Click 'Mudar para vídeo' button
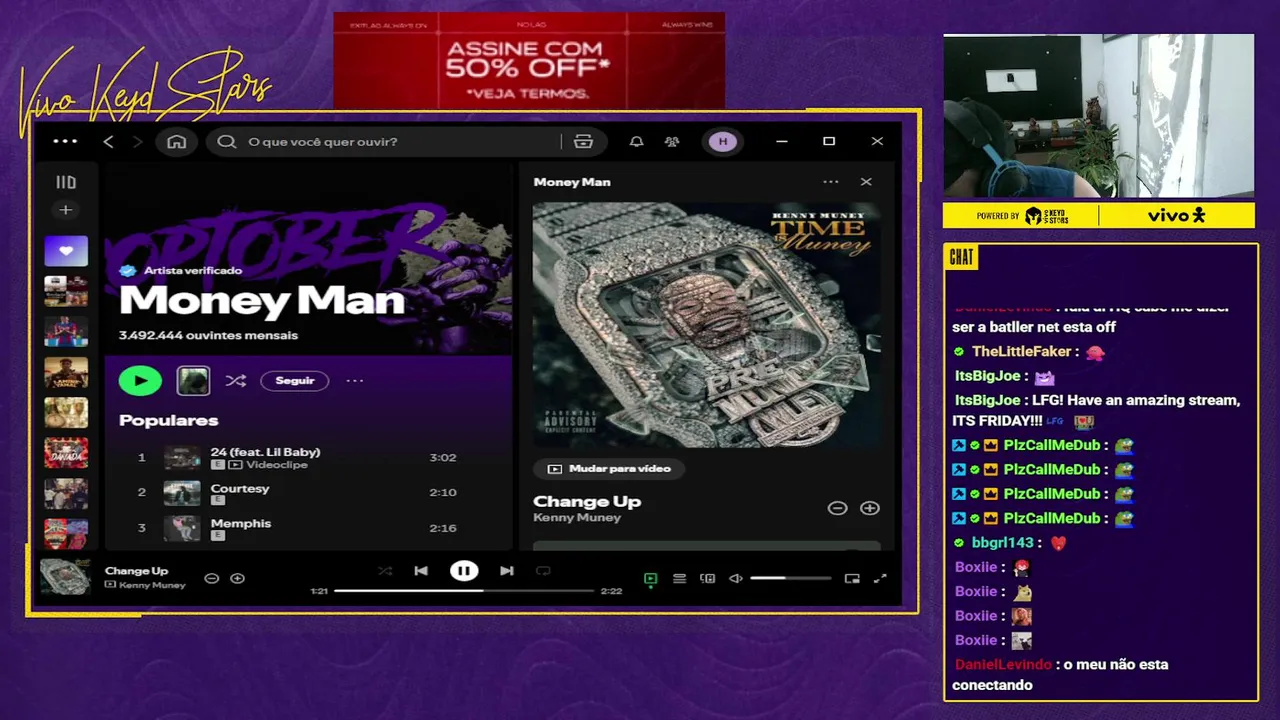 click(609, 468)
